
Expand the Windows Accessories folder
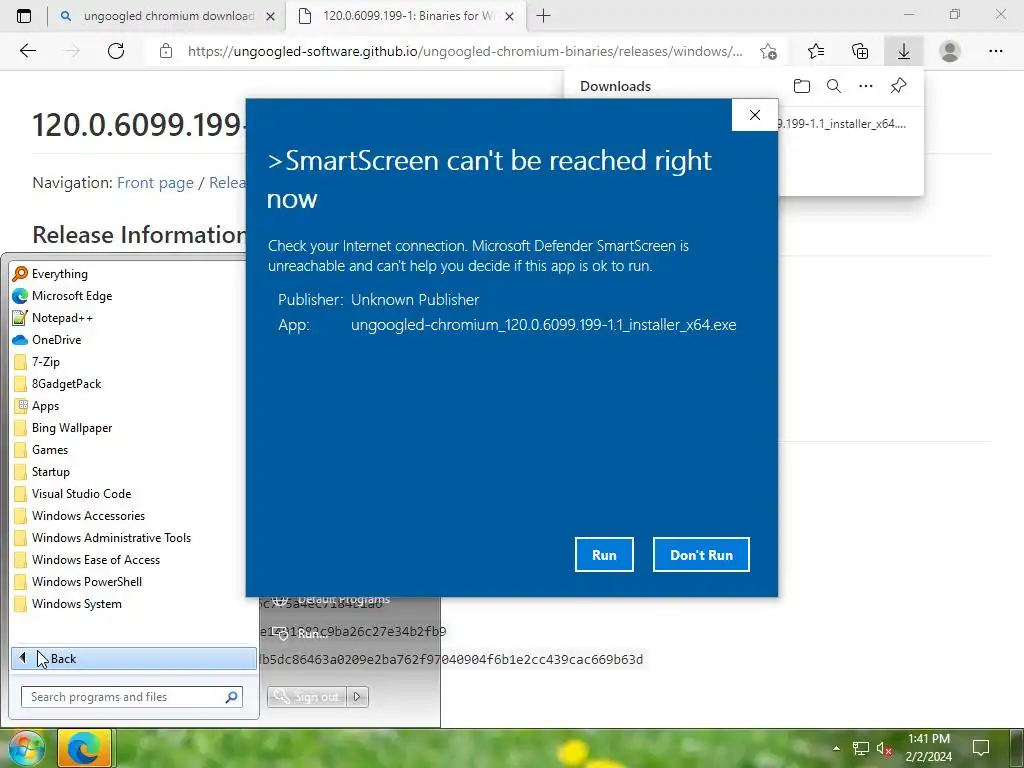tap(133, 516)
